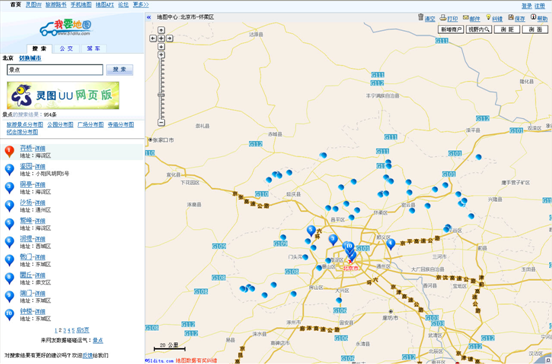
Task: Click the trash can icon for 清空
Action: click(x=421, y=17)
